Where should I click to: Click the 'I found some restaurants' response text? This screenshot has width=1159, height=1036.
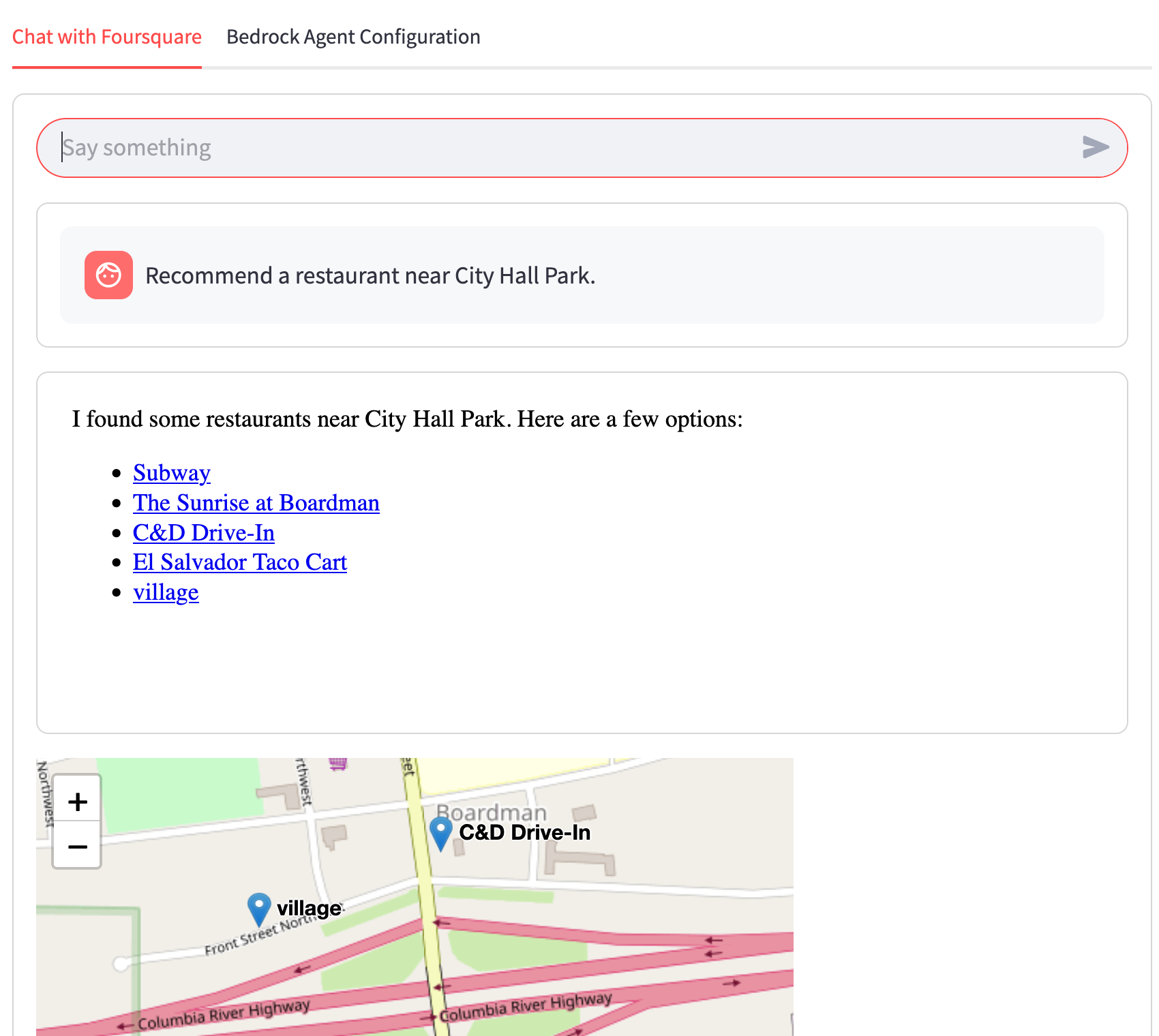408,418
